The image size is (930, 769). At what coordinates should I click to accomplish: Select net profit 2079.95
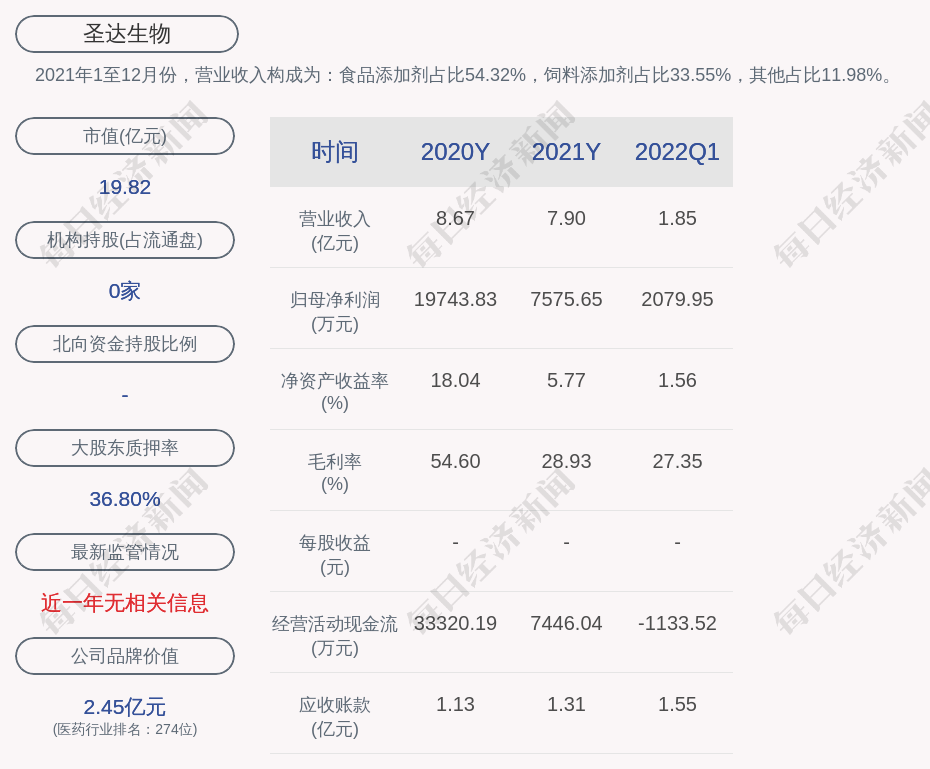pos(677,299)
